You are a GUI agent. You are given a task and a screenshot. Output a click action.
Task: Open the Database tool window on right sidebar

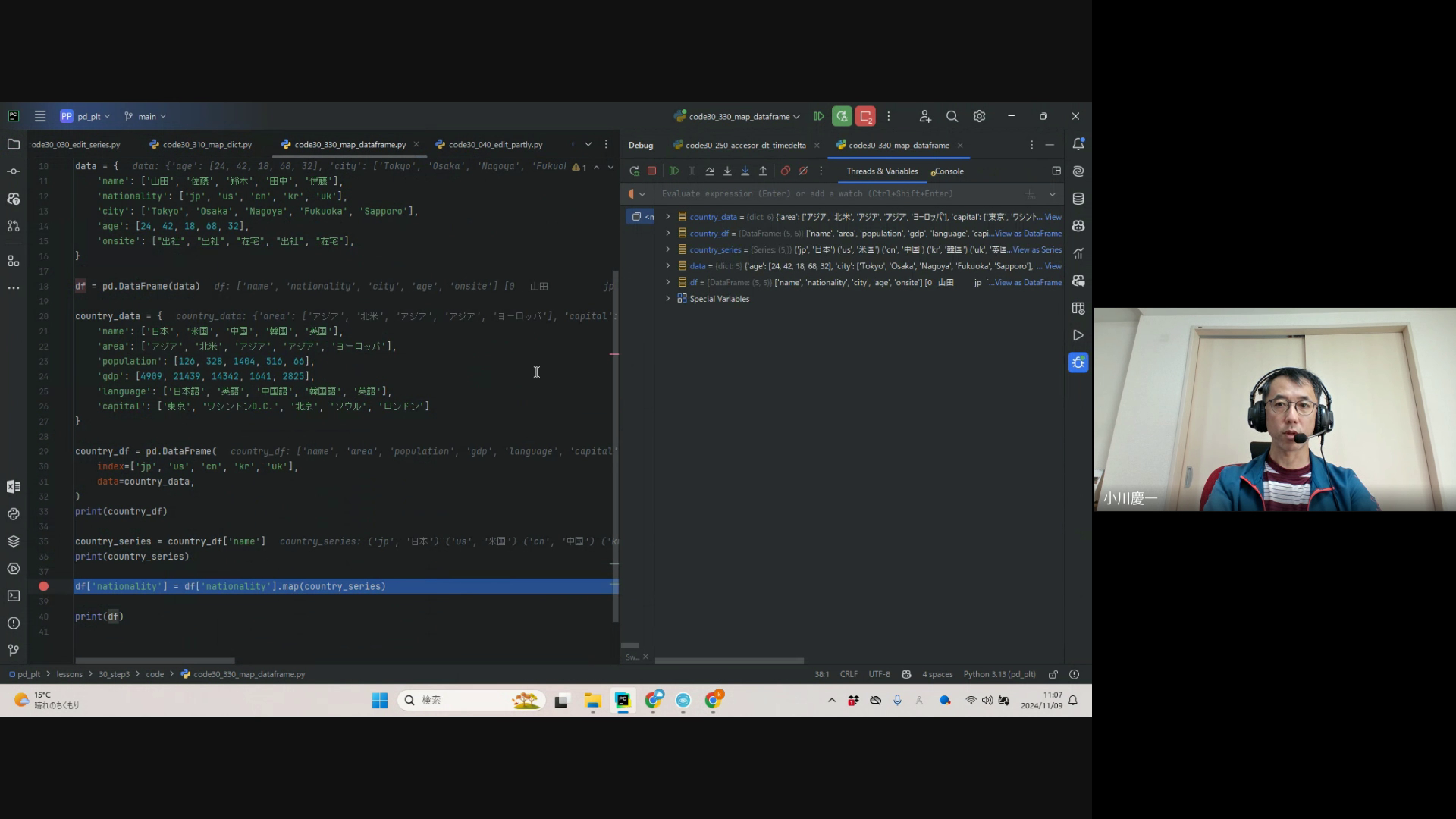pyautogui.click(x=1078, y=199)
